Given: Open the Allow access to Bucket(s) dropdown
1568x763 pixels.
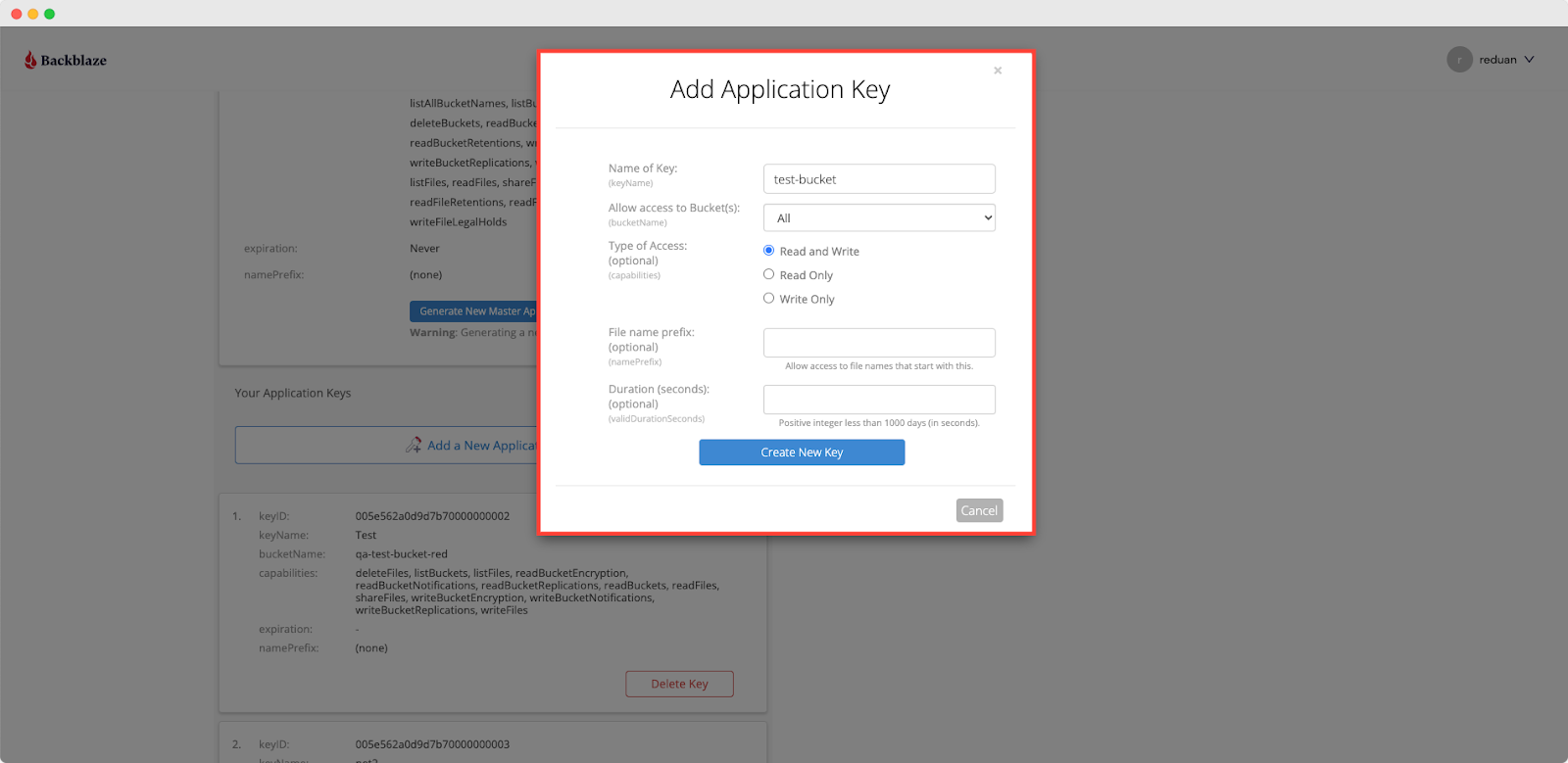Looking at the screenshot, I should coord(879,218).
